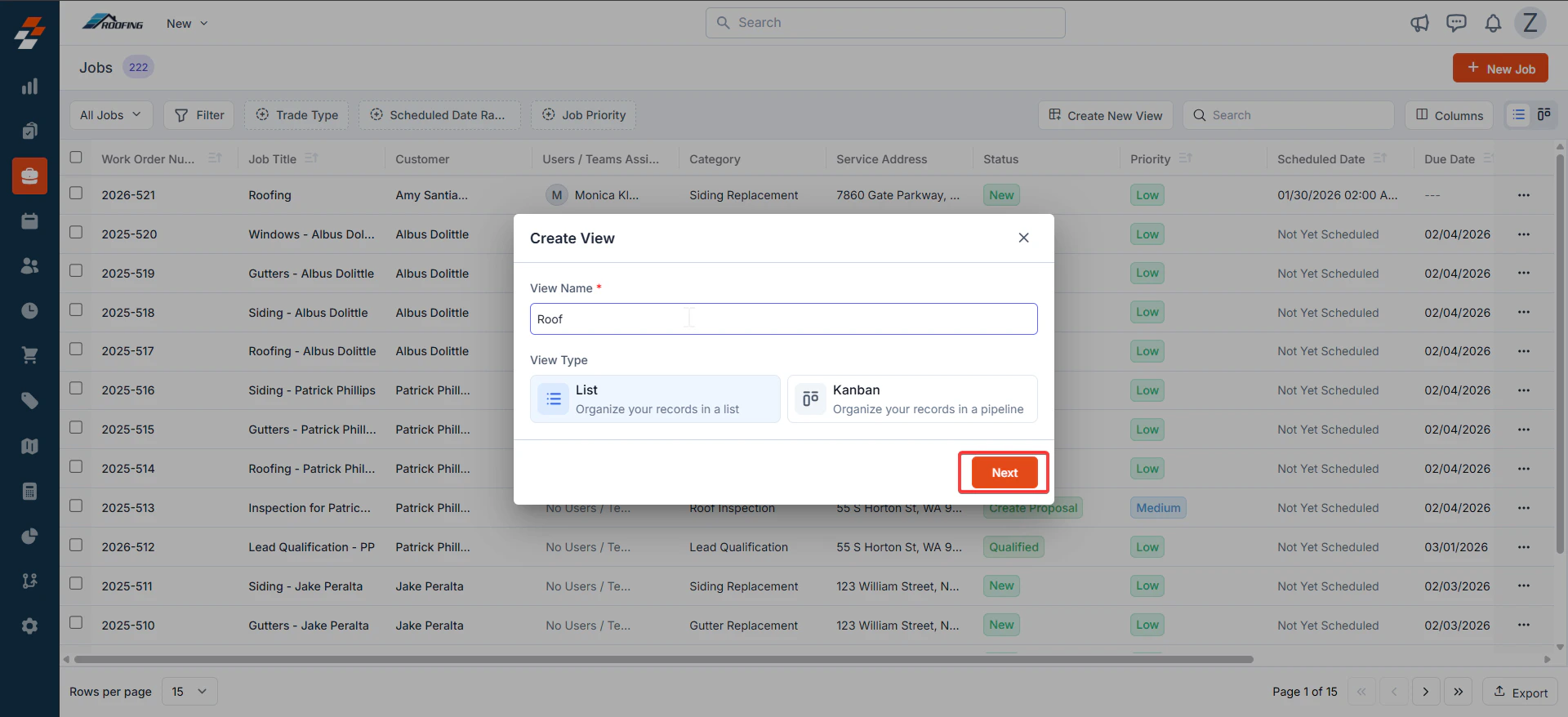The width and height of the screenshot is (1568, 717).
Task: Open the price tag icon in sidebar
Action: coord(29,400)
